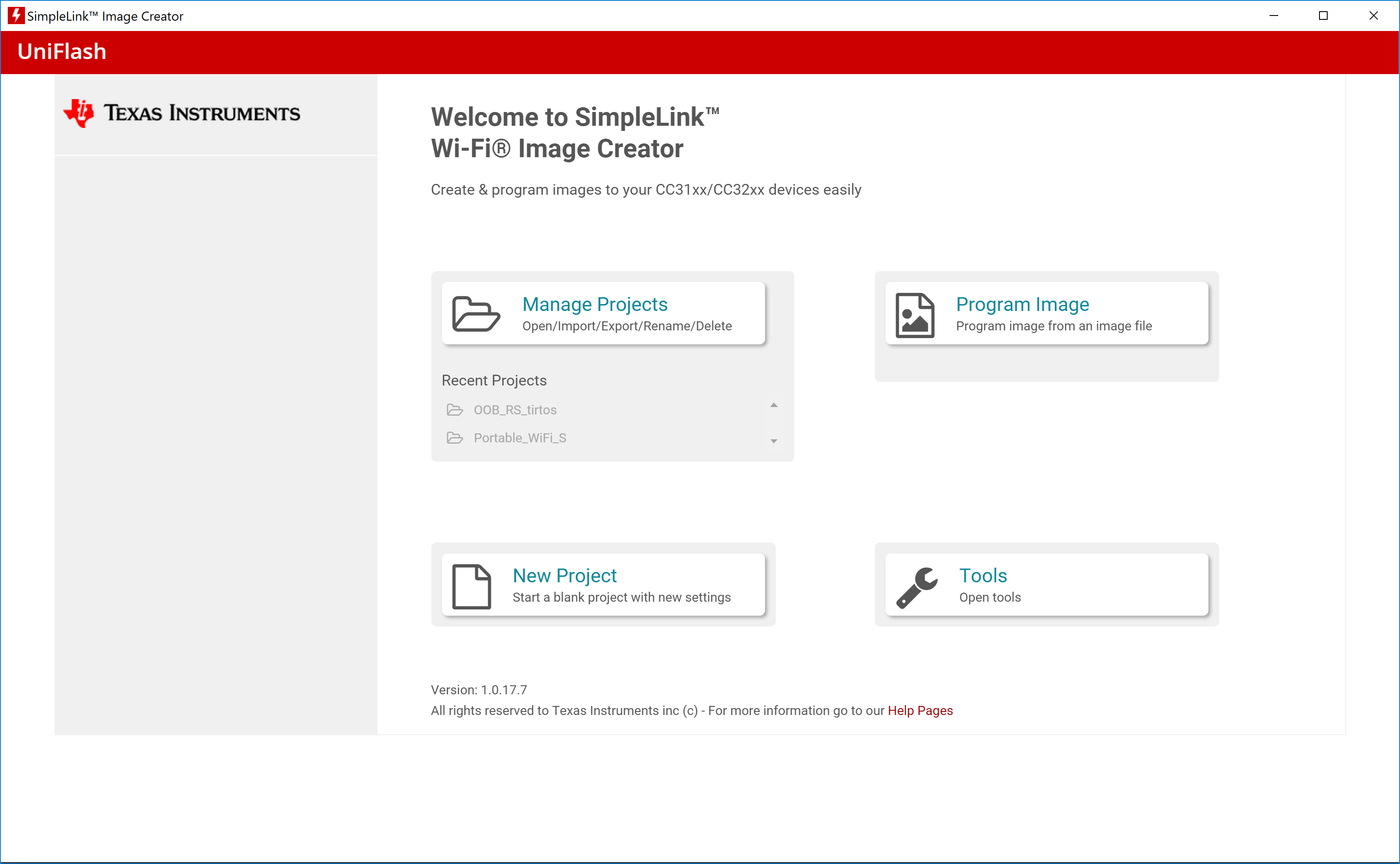Click the Version: 1.0.17.7 text
Image resolution: width=1400 pixels, height=864 pixels.
pos(479,690)
